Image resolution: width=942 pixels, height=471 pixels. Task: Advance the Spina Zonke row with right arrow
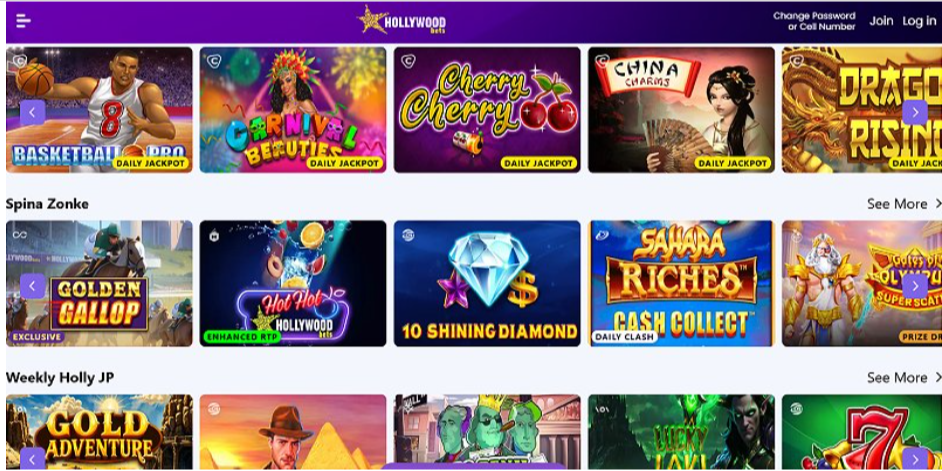tap(914, 286)
